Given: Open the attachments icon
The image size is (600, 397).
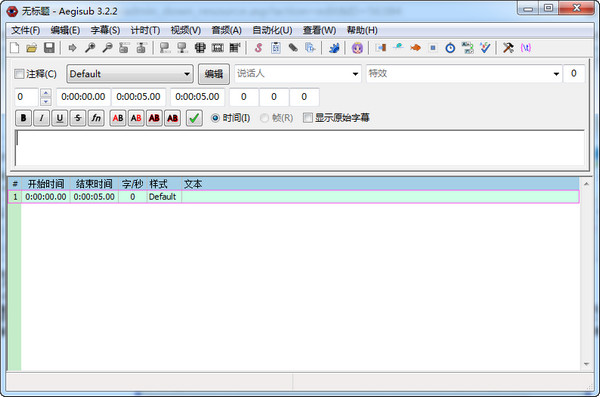Looking at the screenshot, I should (293, 48).
